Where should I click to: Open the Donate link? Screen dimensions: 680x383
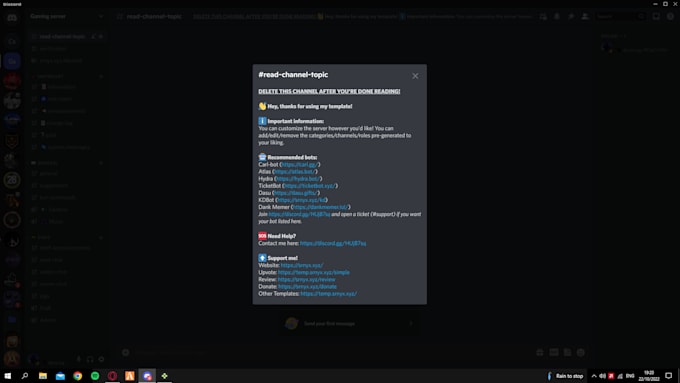point(307,286)
